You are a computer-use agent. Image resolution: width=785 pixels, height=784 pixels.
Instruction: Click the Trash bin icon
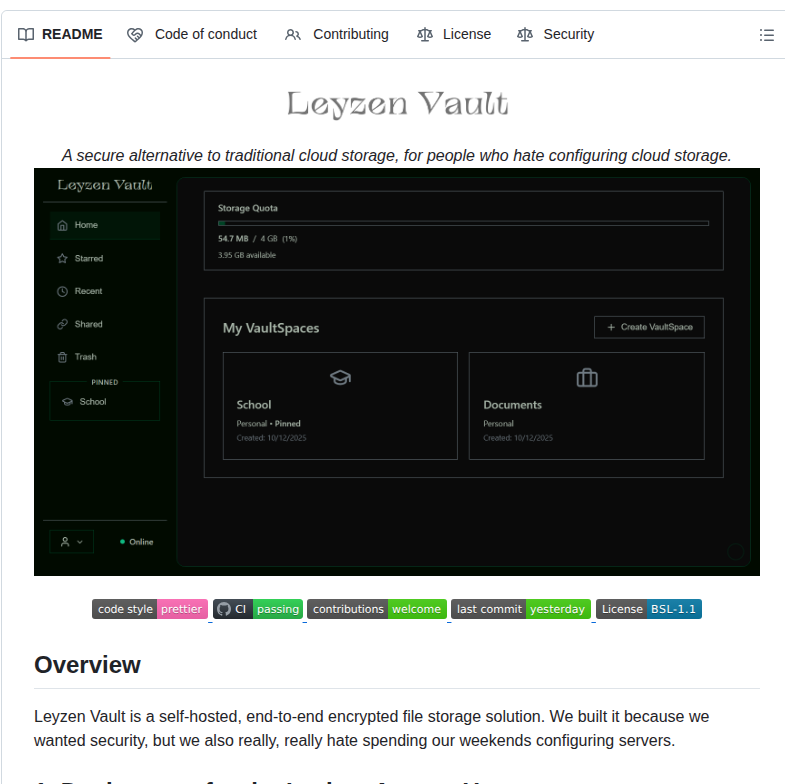click(62, 357)
